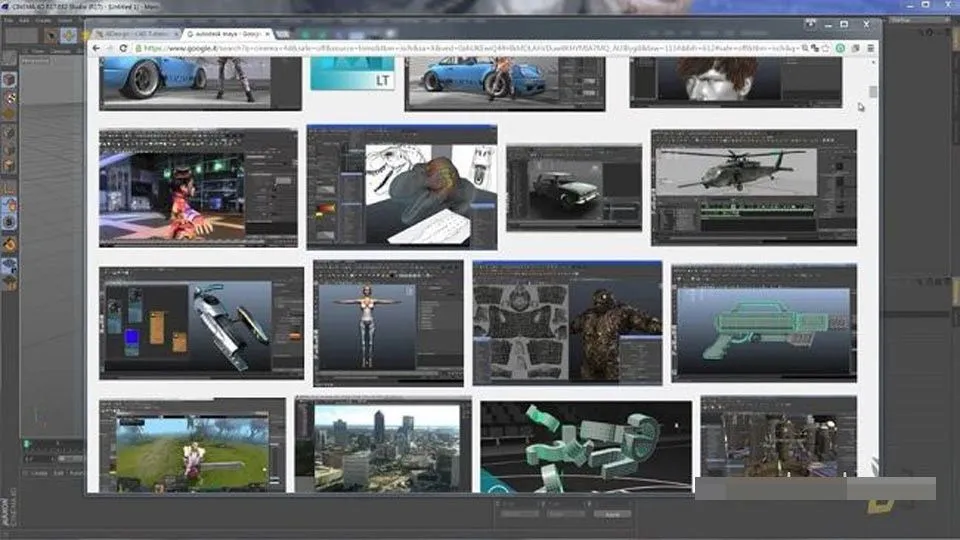Click the Move tool icon in Cinema 4D toolbar
960x540 pixels.
(68, 35)
